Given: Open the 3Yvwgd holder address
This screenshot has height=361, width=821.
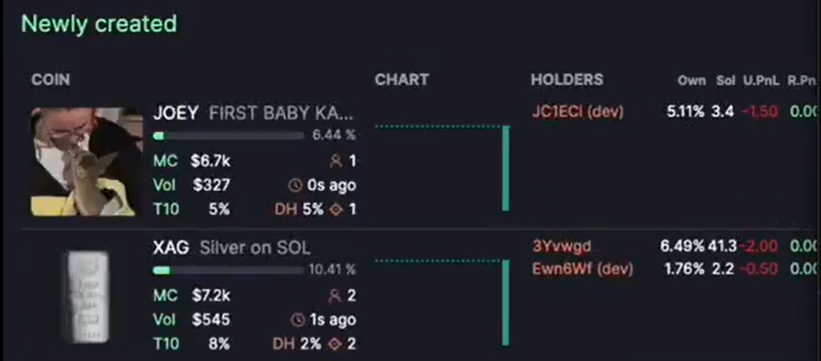Looking at the screenshot, I should 561,246.
